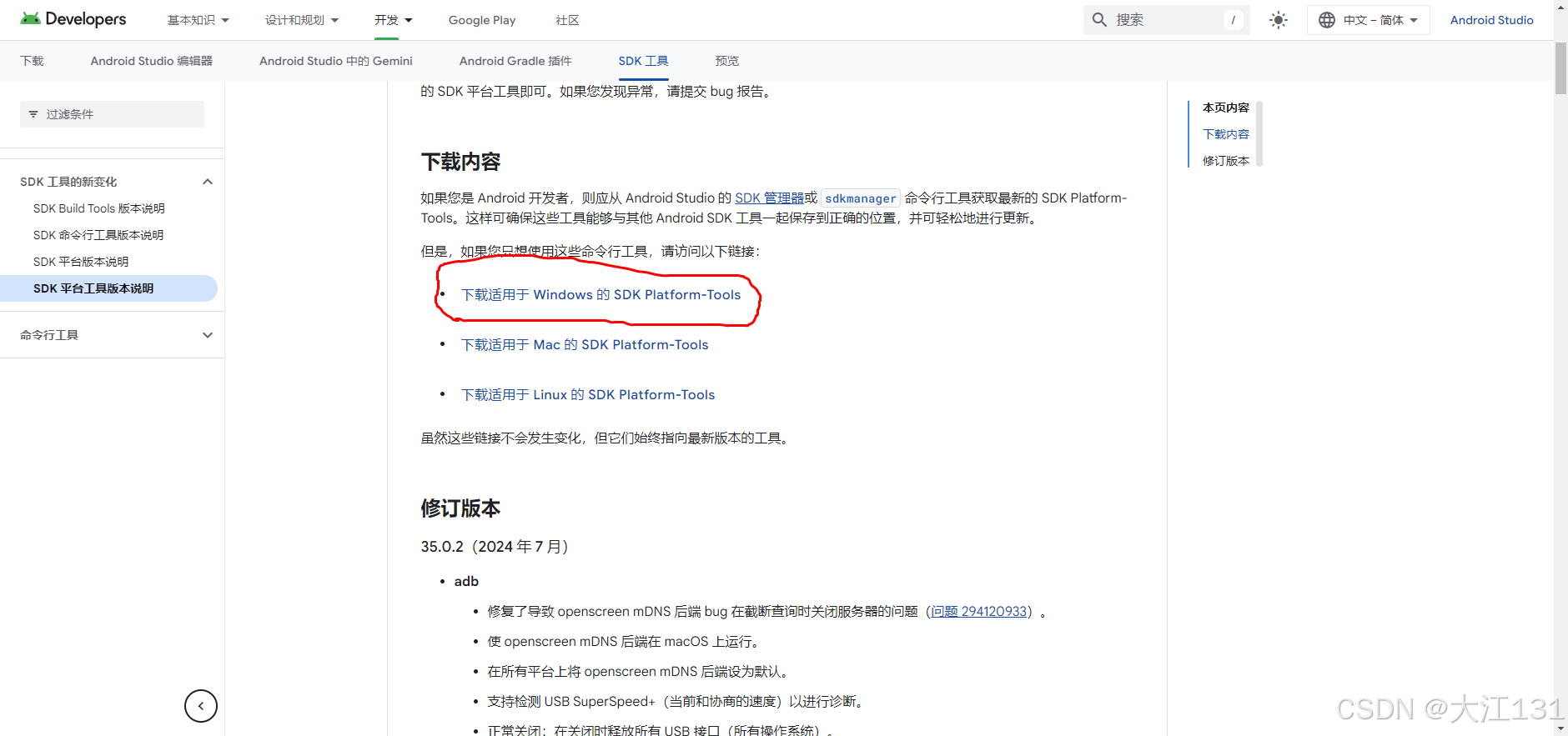Click the globe language icon
The image size is (1568, 736).
[x=1326, y=20]
